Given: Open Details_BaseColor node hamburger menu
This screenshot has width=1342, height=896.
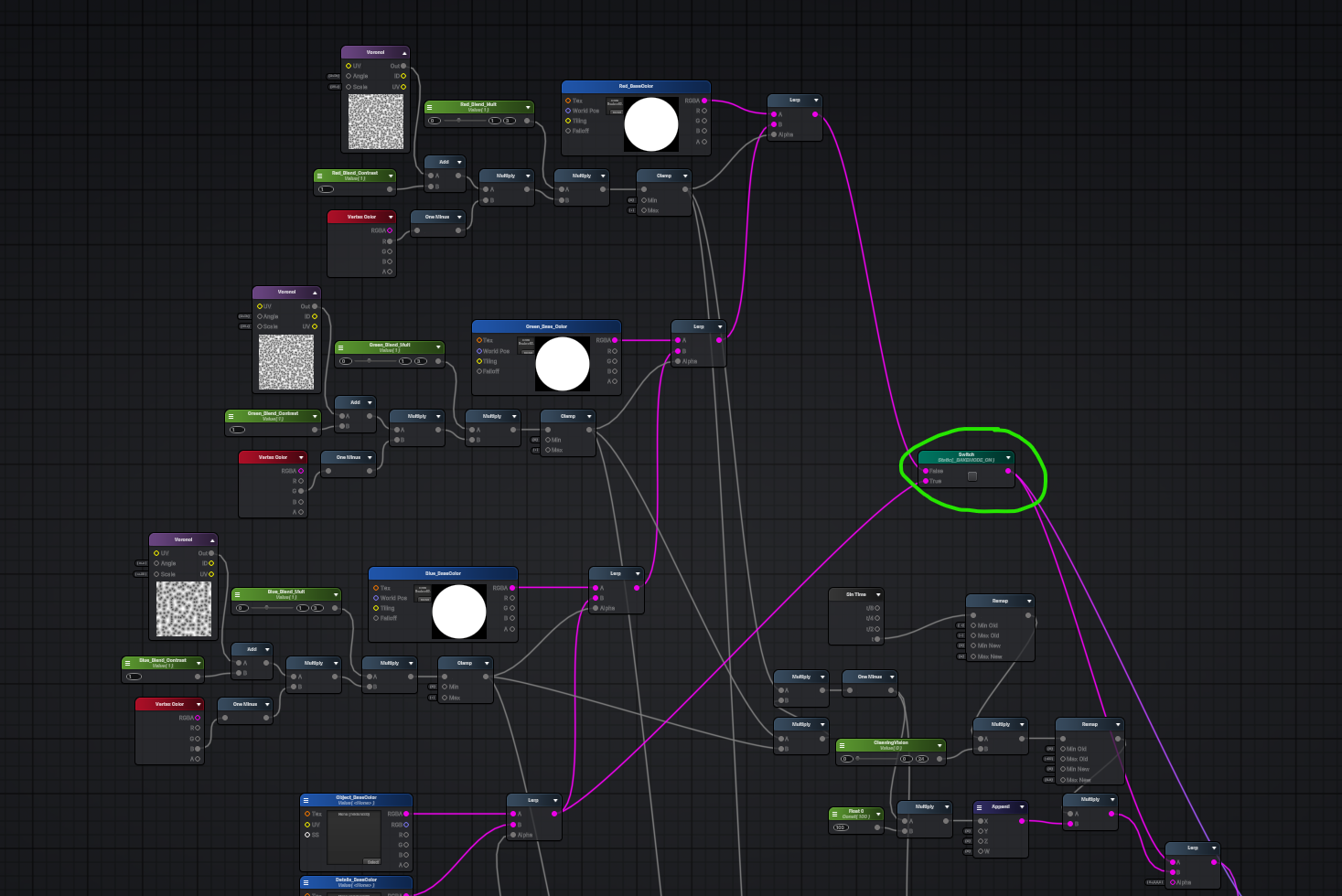Looking at the screenshot, I should tap(306, 882).
